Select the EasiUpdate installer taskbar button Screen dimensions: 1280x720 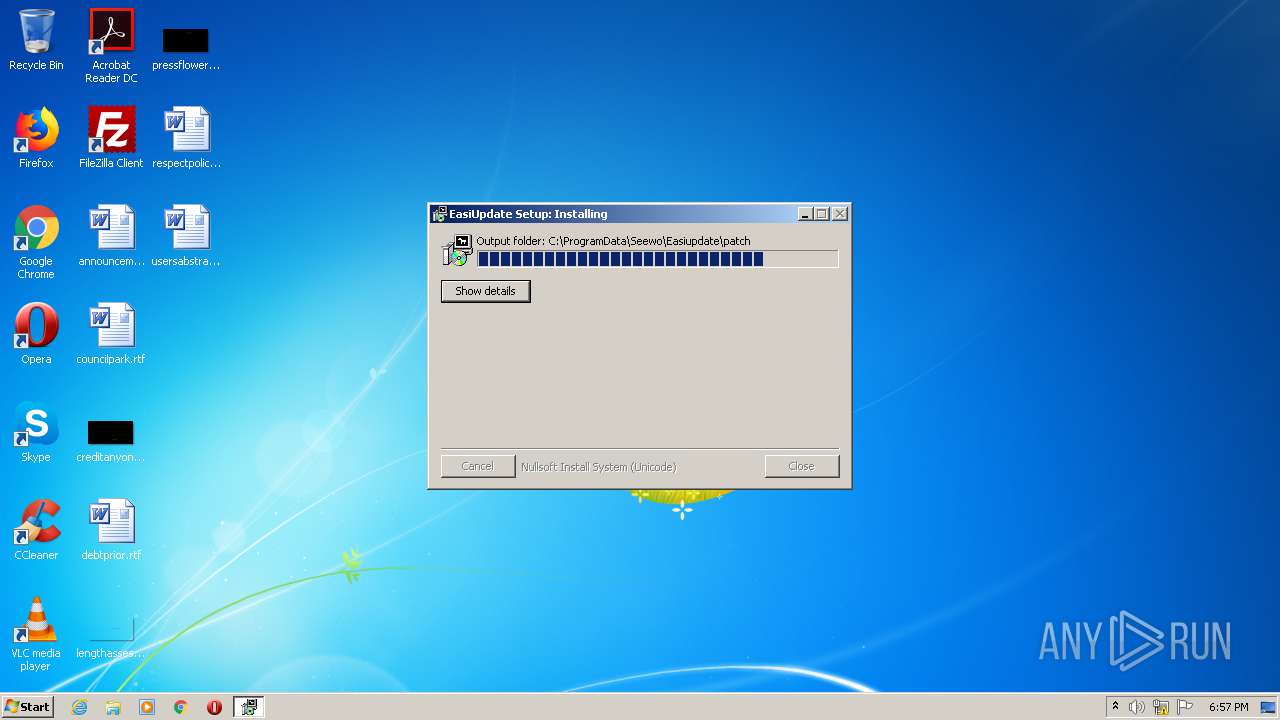[249, 707]
